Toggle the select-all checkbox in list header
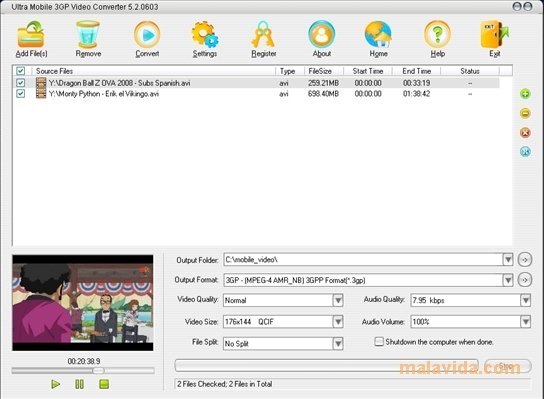544x399 pixels. click(x=20, y=71)
